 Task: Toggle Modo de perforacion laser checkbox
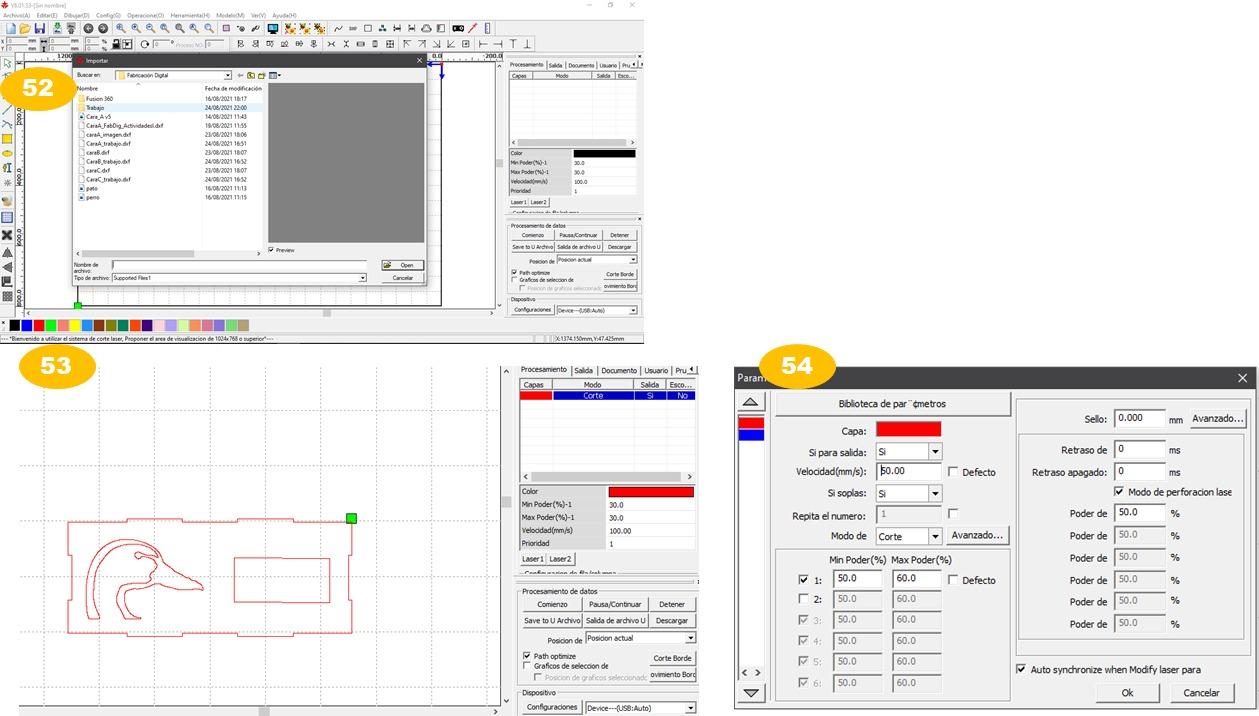pos(1119,492)
